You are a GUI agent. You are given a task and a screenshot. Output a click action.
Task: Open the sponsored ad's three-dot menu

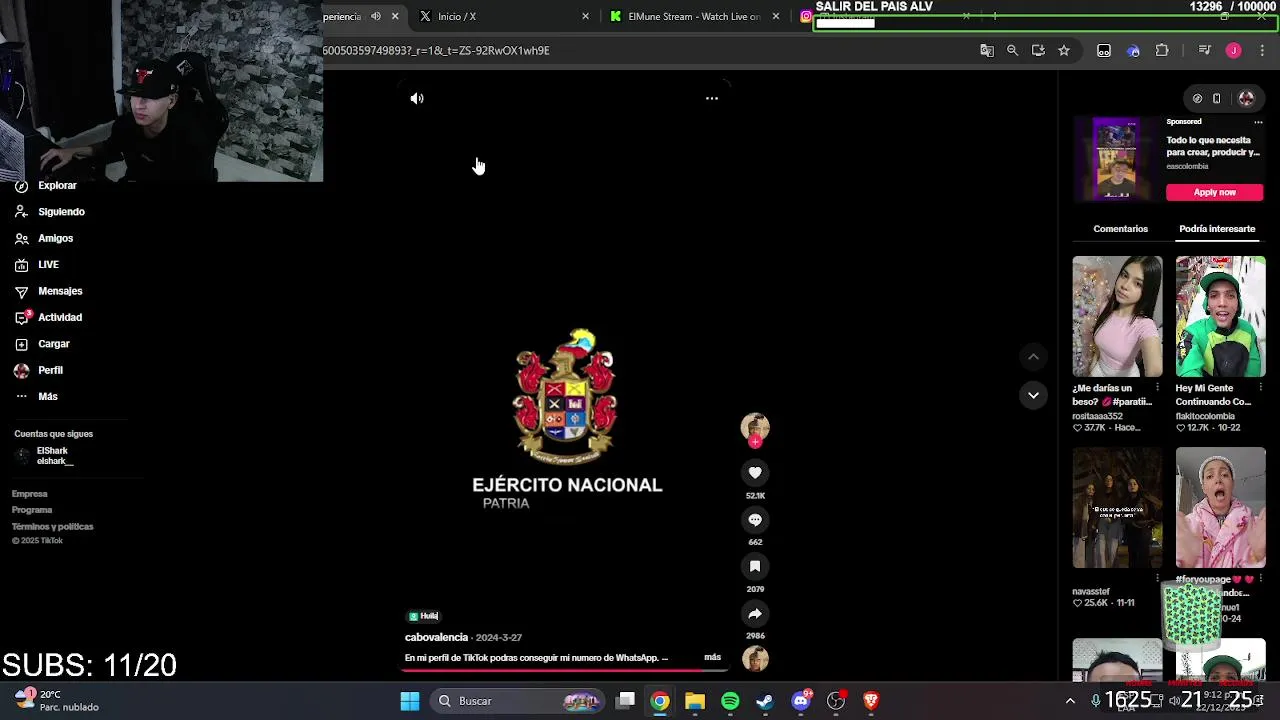tap(1258, 122)
